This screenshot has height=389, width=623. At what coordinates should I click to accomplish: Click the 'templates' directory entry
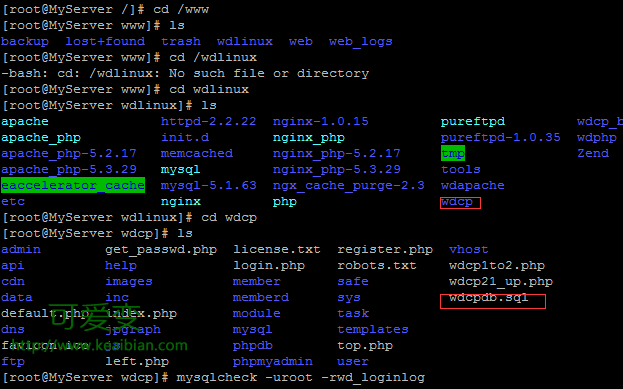[x=373, y=330]
